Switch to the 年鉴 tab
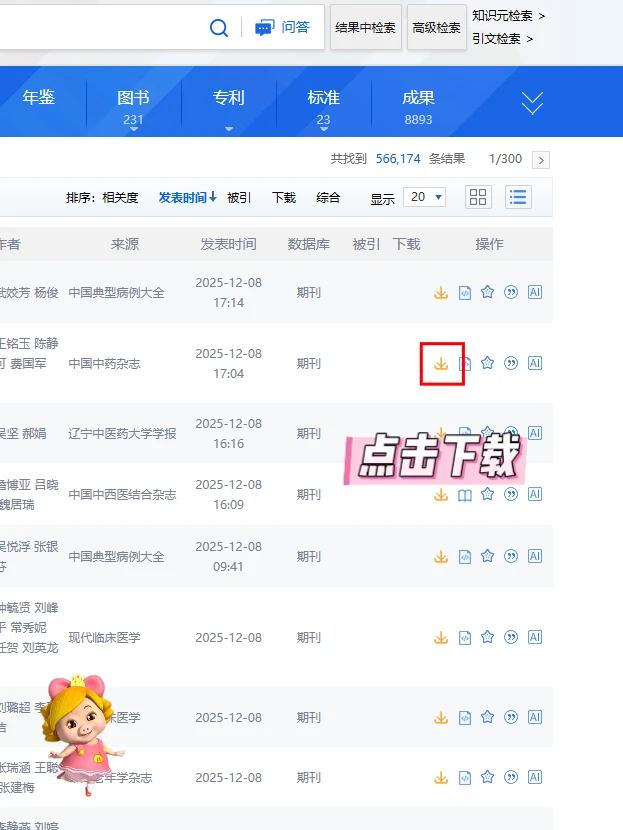 pos(39,97)
